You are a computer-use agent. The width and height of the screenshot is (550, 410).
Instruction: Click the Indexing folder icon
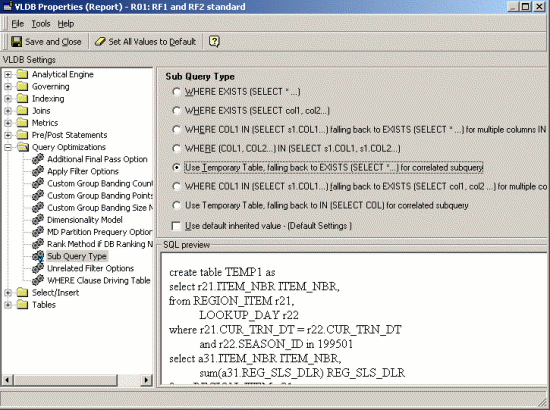point(22,99)
